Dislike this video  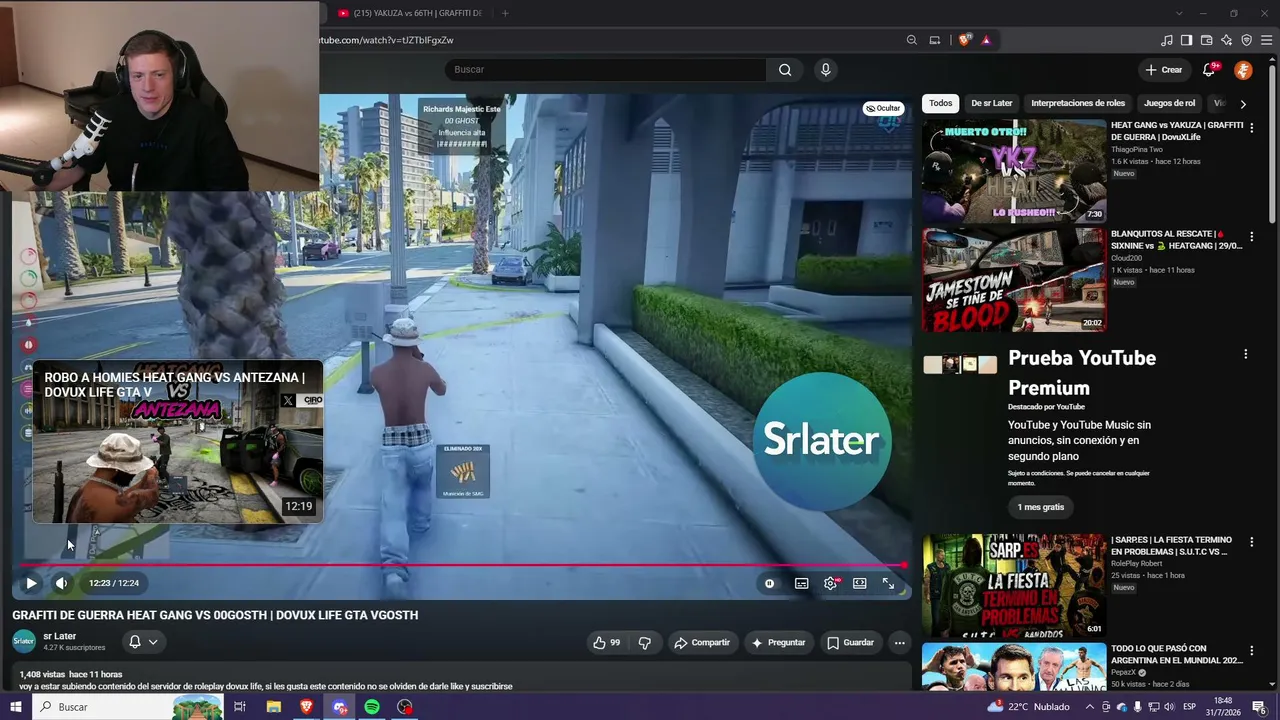tap(644, 643)
